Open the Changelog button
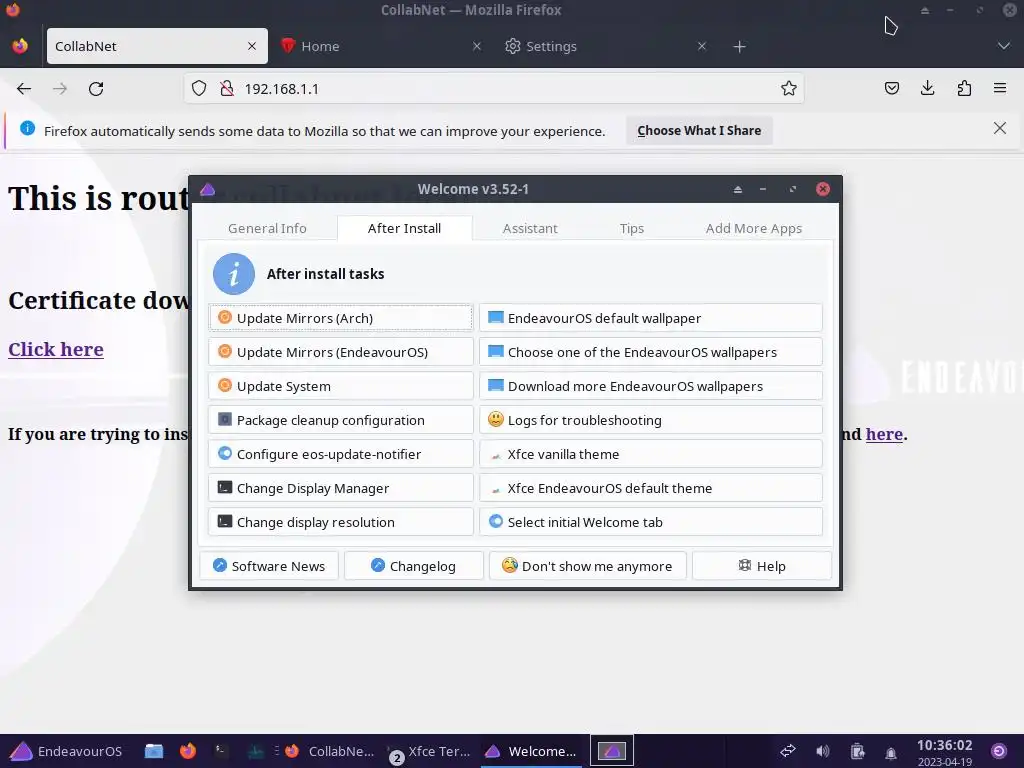Screen dimensions: 1024x768 point(413,566)
